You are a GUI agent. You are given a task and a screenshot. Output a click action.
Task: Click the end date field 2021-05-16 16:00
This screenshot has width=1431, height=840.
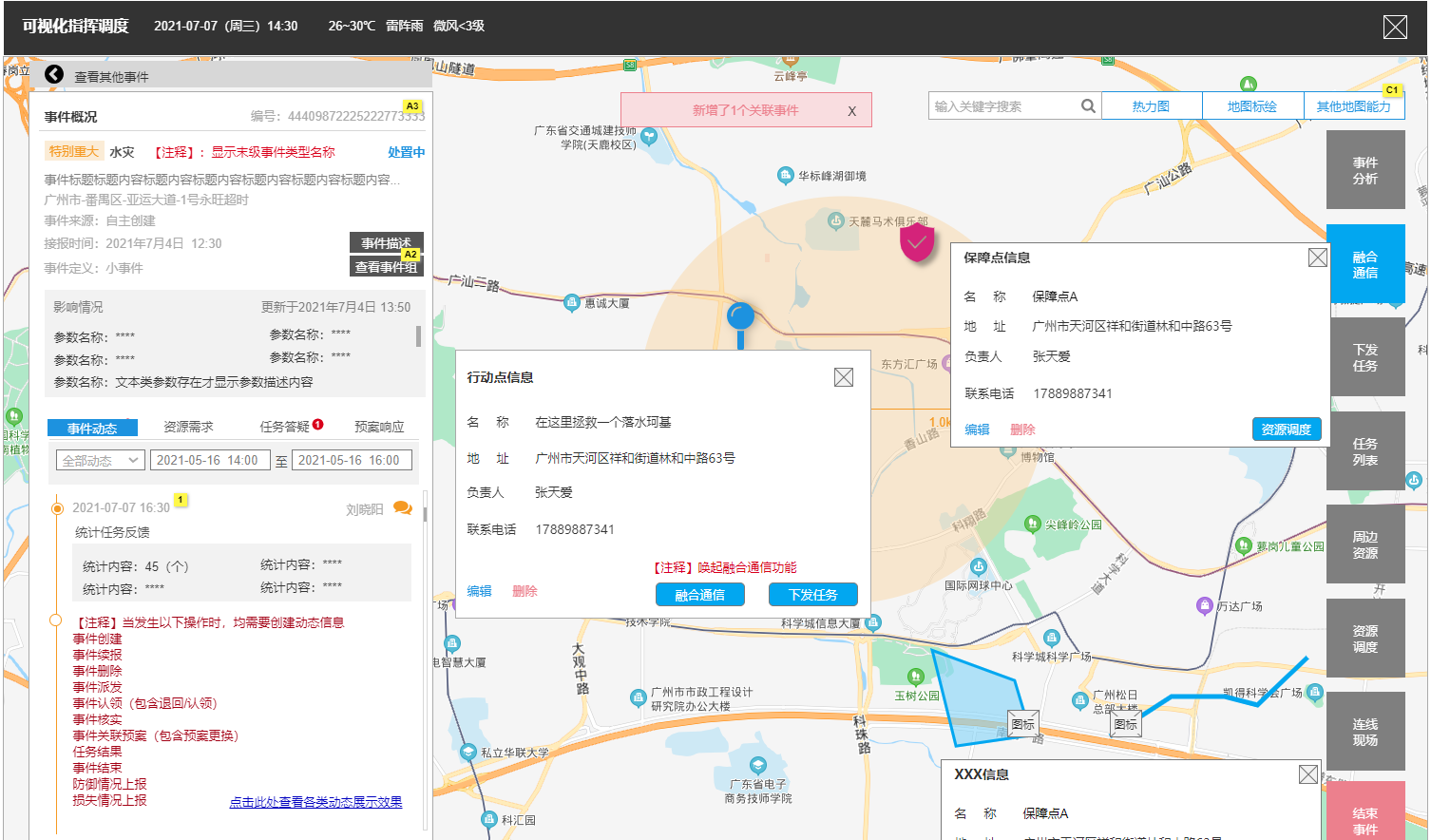(351, 460)
